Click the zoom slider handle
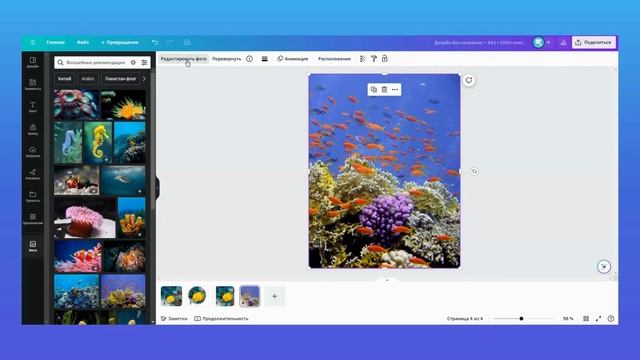This screenshot has width=640, height=360. (521, 318)
